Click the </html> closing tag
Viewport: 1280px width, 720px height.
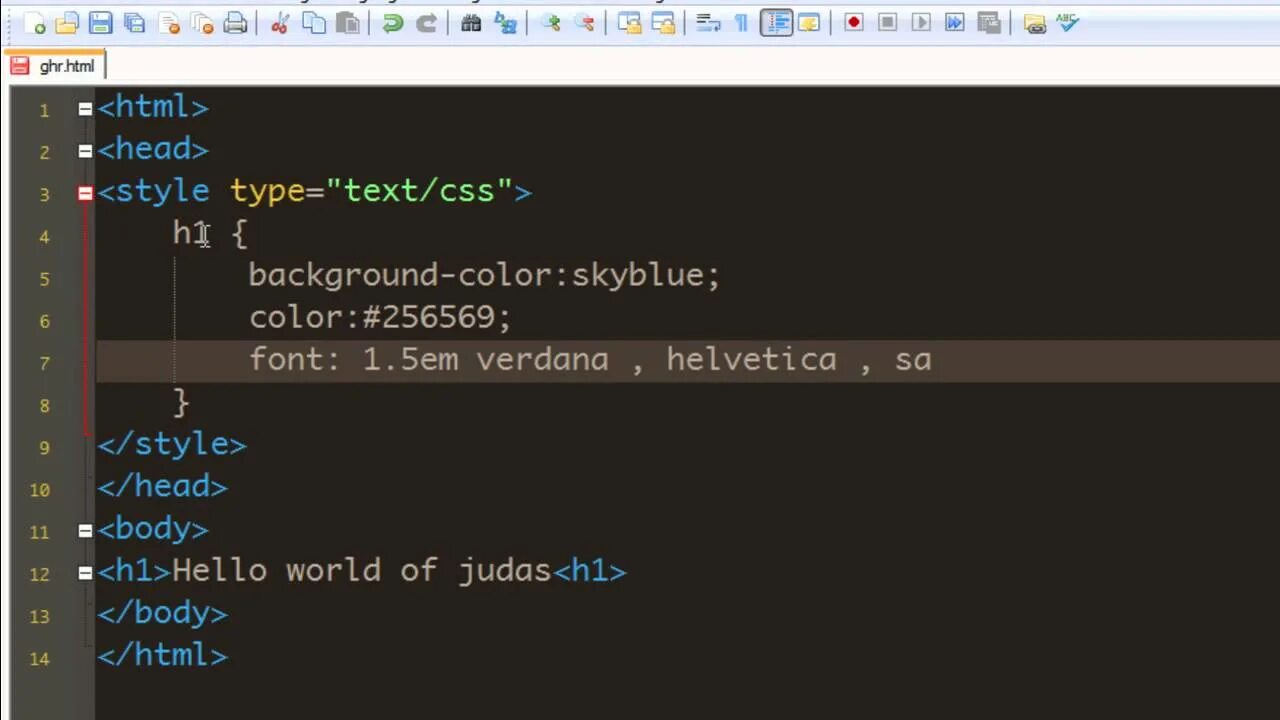[162, 655]
